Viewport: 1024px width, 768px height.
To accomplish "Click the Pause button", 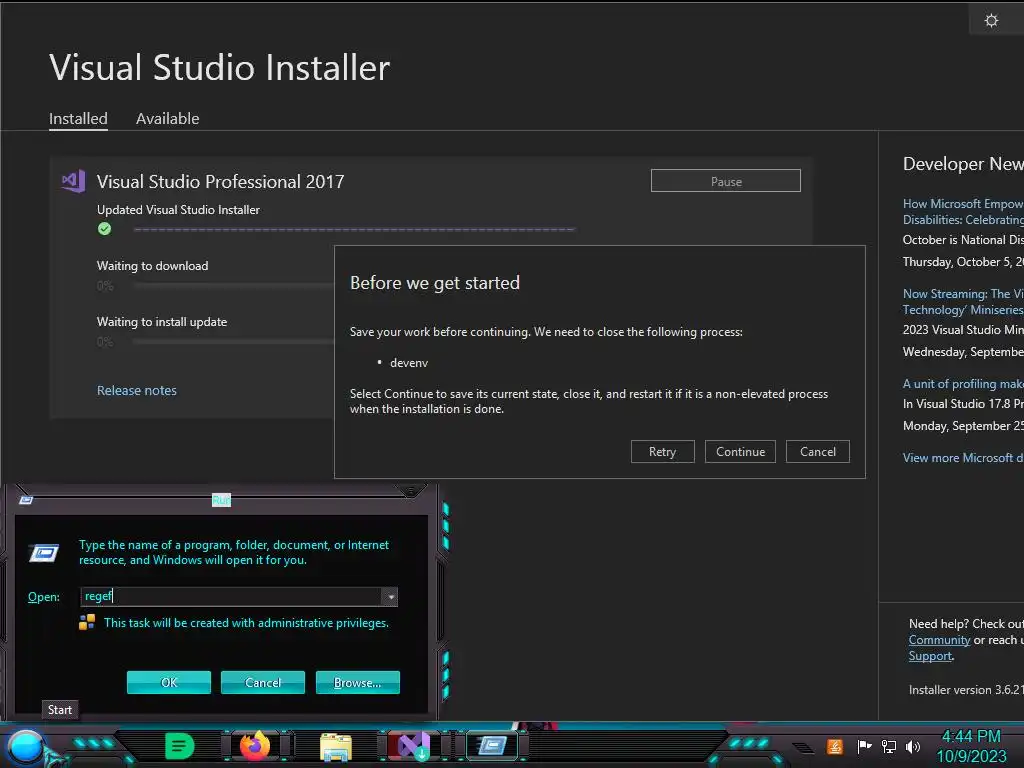I will [x=726, y=181].
